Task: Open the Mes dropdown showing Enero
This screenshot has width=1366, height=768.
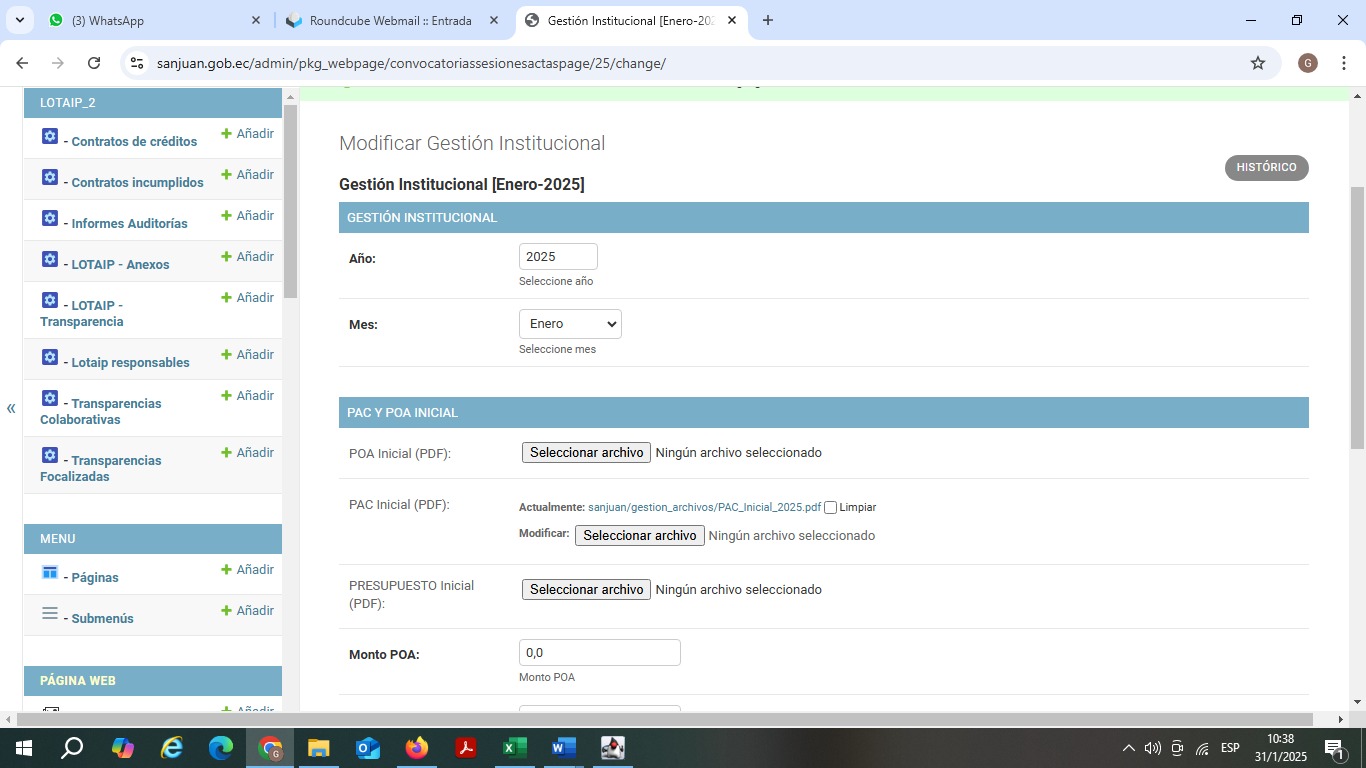Action: pos(570,324)
